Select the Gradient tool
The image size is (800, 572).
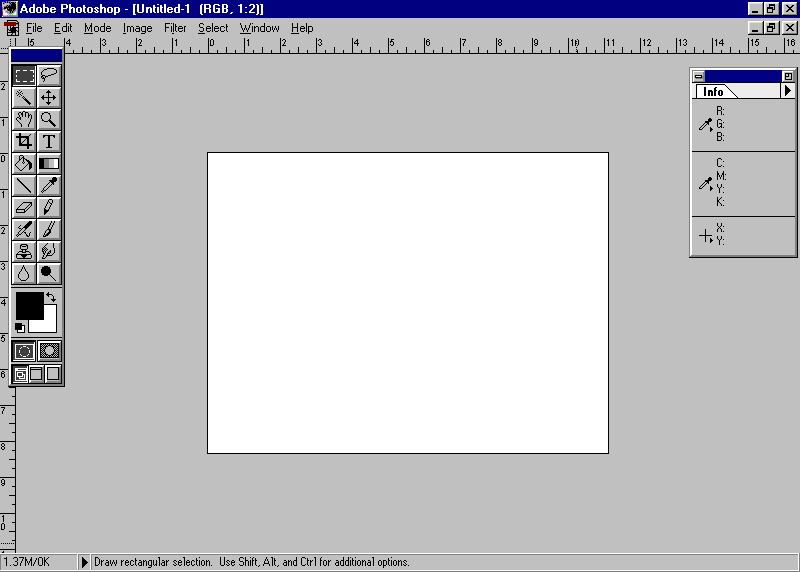tap(49, 163)
